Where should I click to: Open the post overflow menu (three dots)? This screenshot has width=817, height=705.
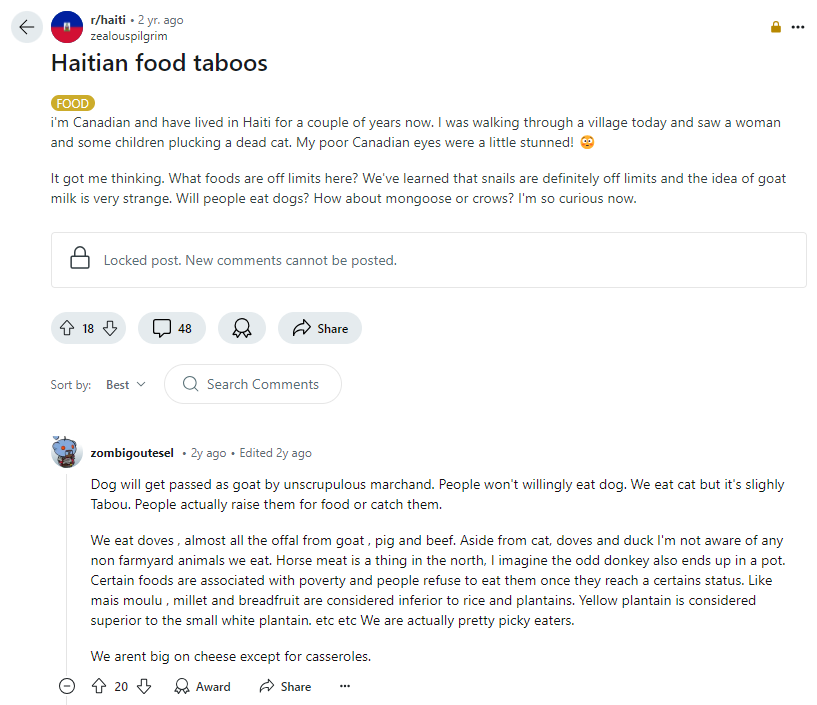(x=797, y=27)
